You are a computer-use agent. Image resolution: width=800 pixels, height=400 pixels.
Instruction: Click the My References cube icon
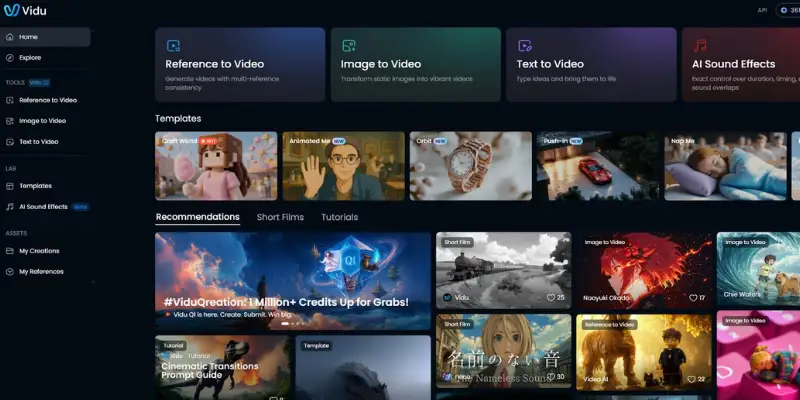(x=10, y=272)
